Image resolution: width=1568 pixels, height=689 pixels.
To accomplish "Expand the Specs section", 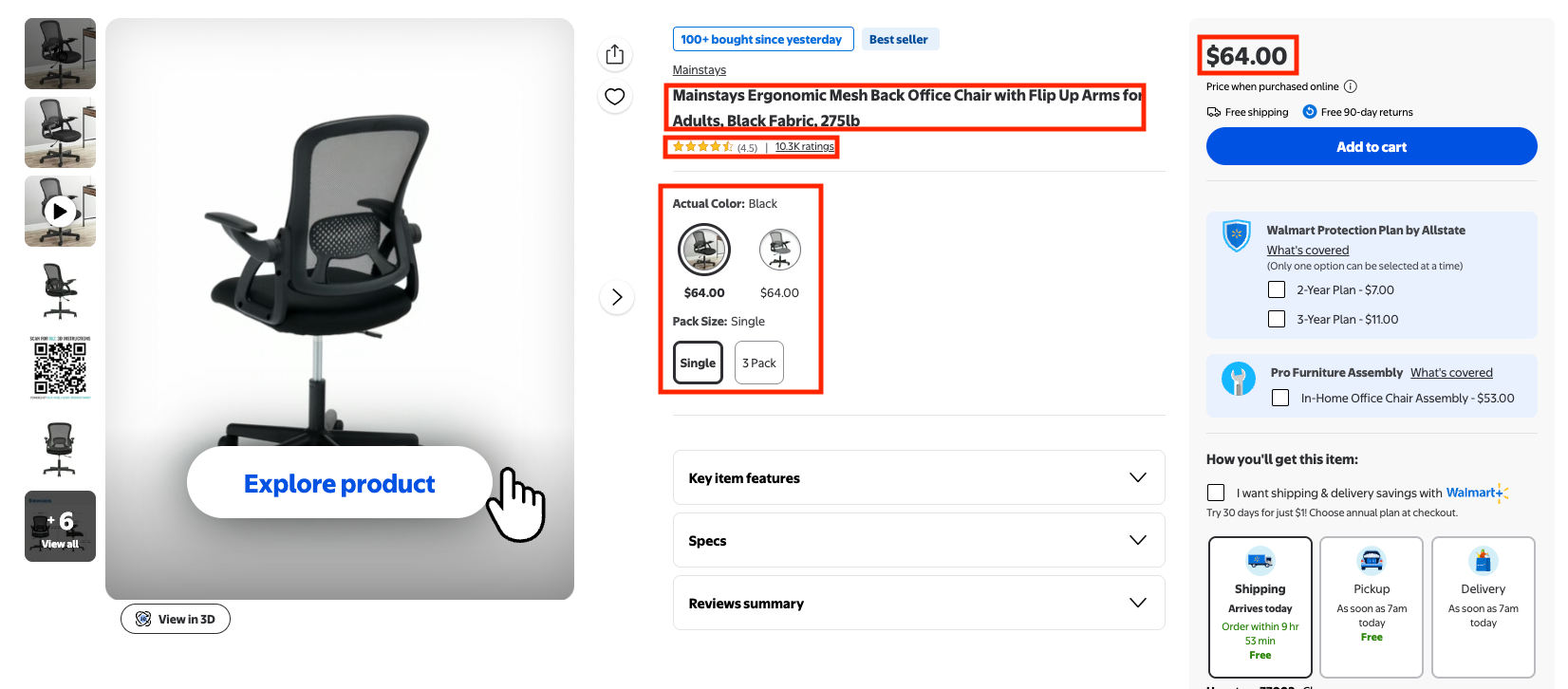I will click(x=919, y=540).
